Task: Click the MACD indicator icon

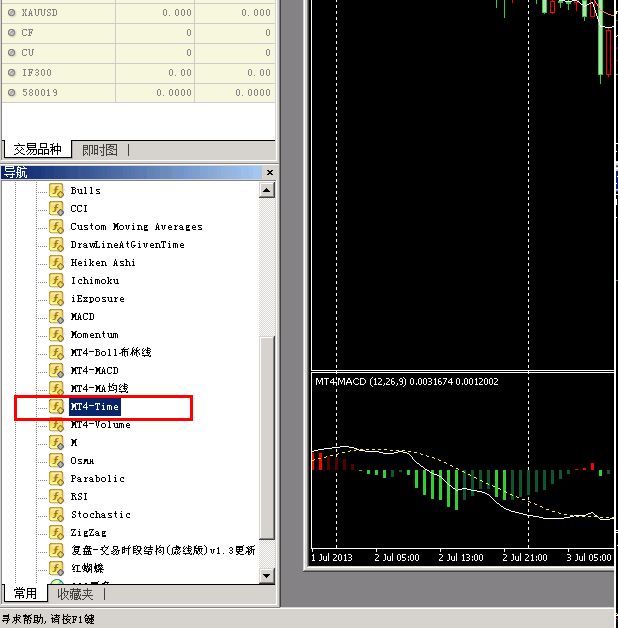Action: coord(57,317)
